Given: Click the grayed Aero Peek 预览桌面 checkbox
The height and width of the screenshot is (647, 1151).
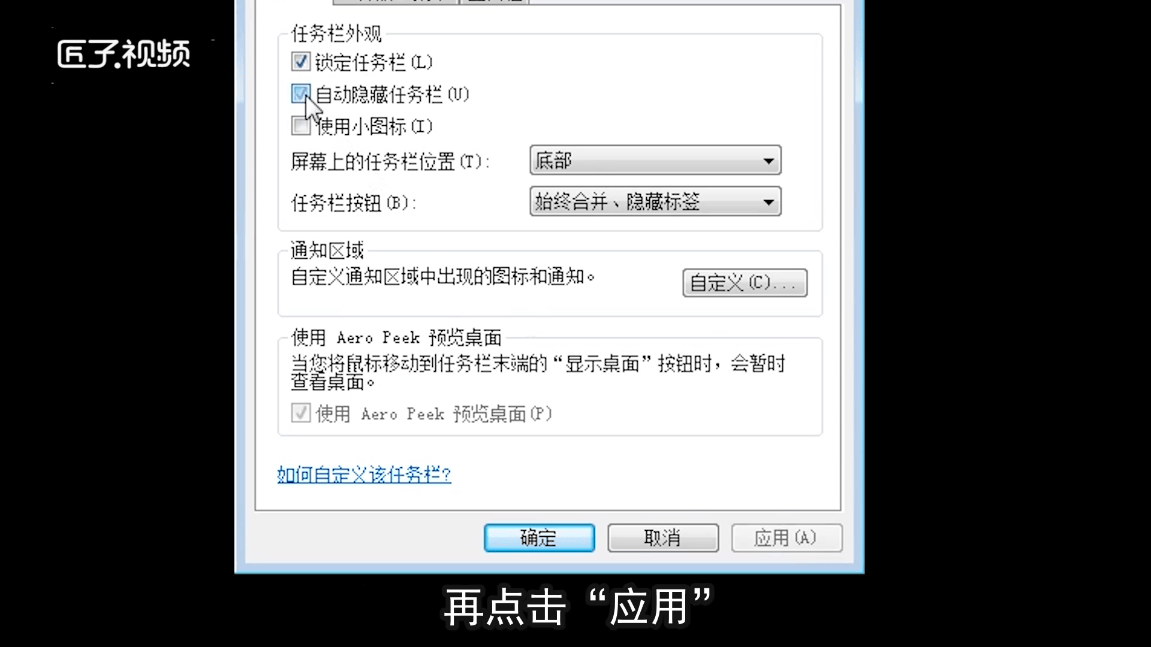Looking at the screenshot, I should [x=300, y=413].
